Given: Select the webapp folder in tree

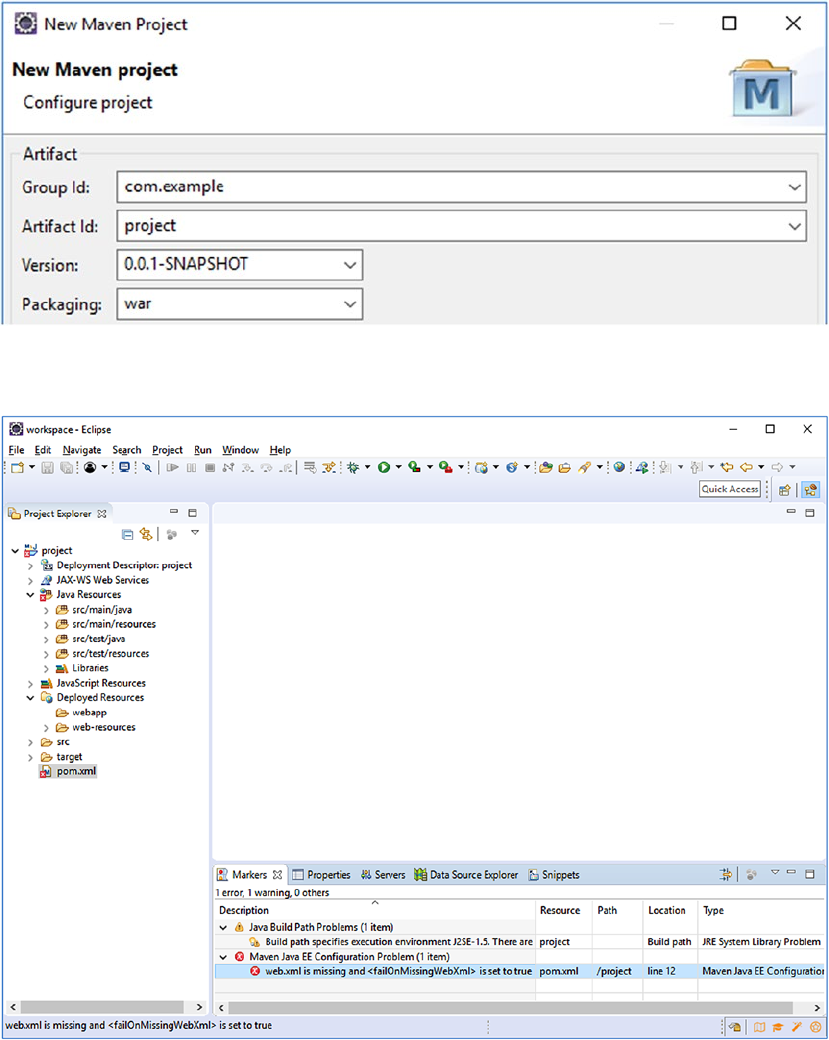Looking at the screenshot, I should click(x=89, y=712).
